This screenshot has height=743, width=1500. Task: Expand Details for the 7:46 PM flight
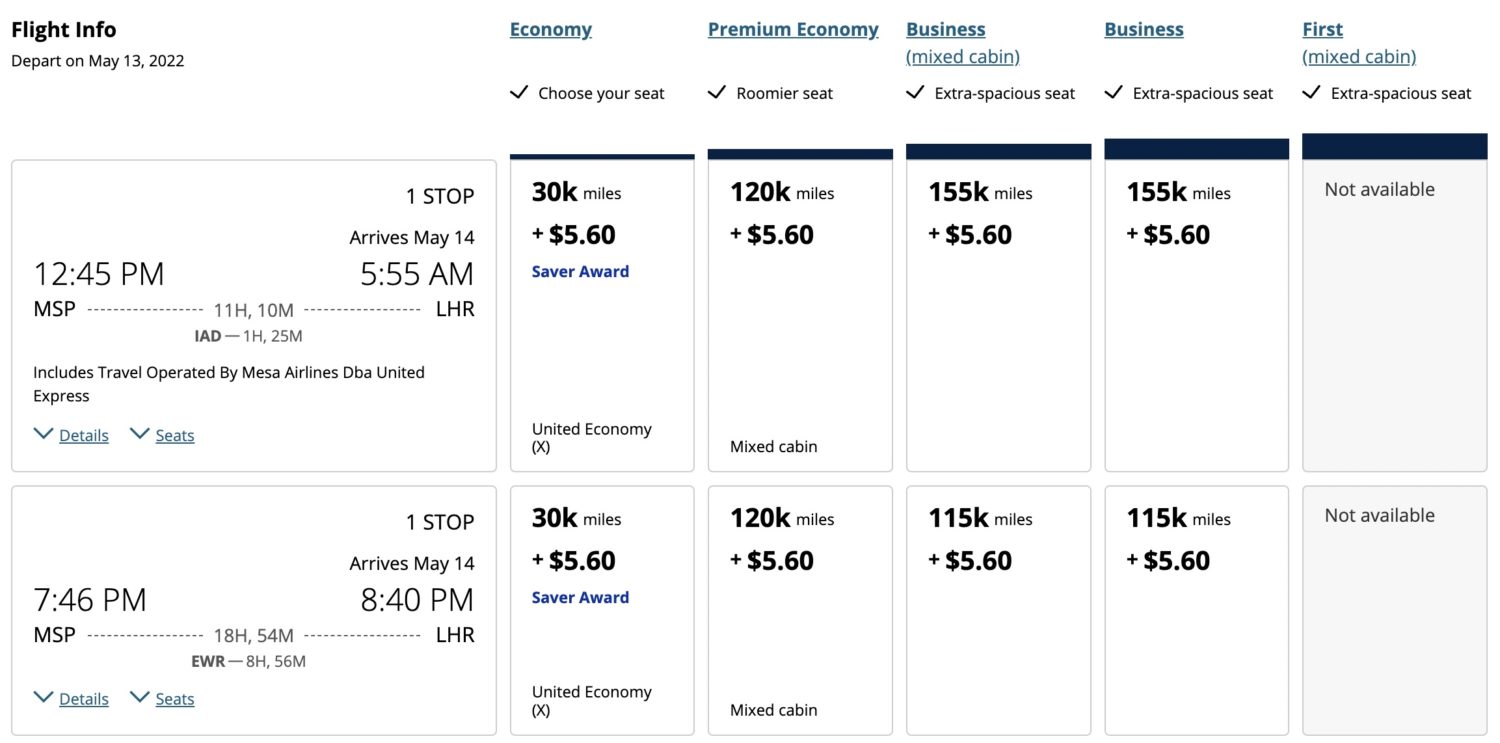pos(84,698)
